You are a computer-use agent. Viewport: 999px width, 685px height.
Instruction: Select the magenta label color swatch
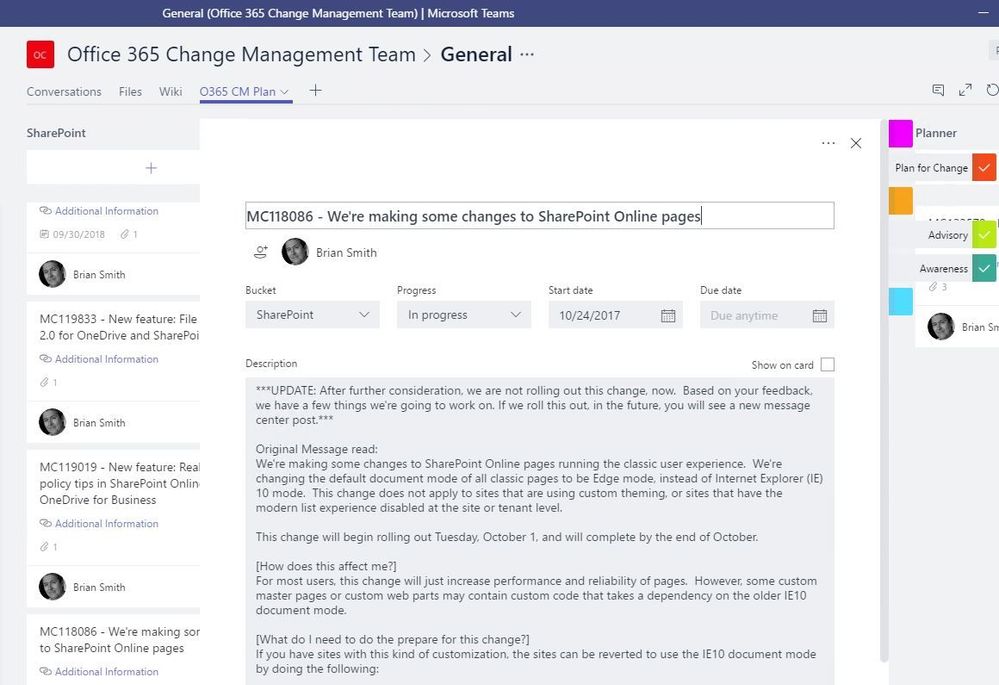coord(901,133)
